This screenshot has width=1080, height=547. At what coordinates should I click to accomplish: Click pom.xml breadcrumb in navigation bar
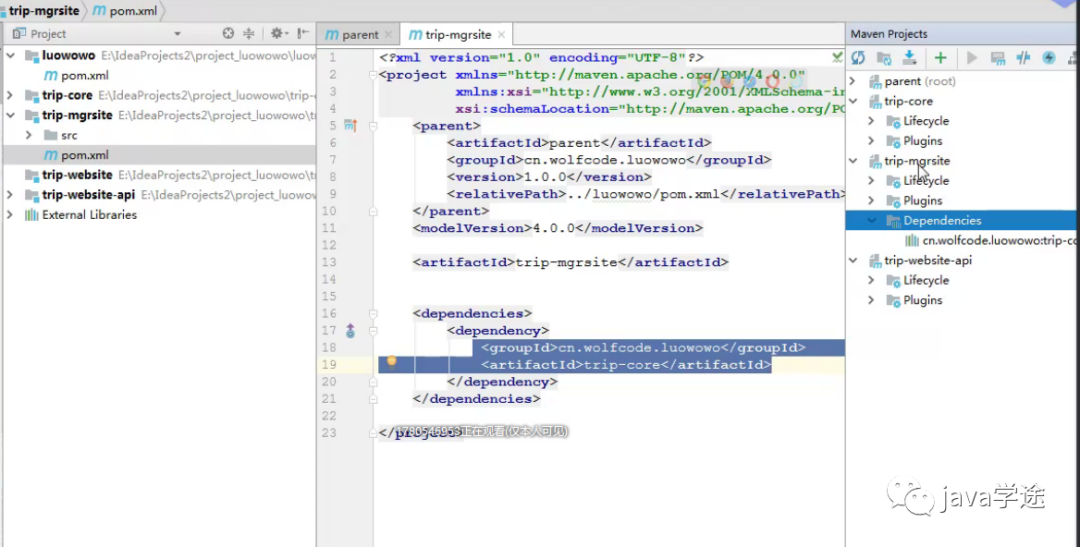(x=126, y=11)
